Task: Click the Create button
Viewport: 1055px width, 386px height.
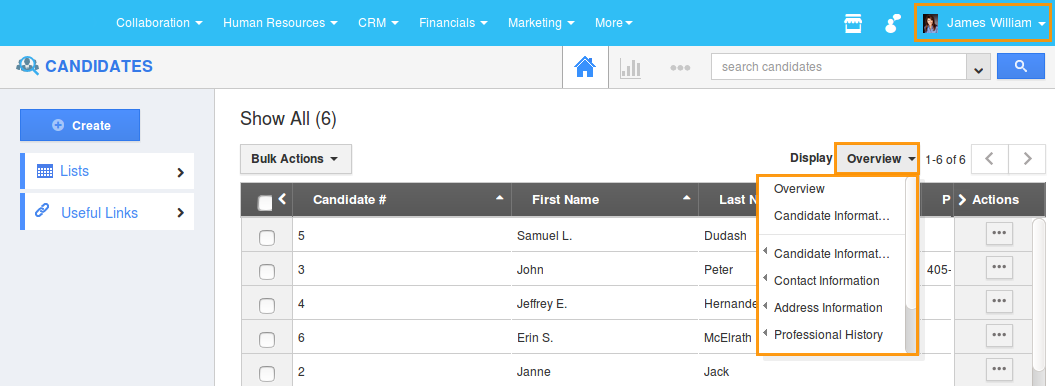Action: 80,125
